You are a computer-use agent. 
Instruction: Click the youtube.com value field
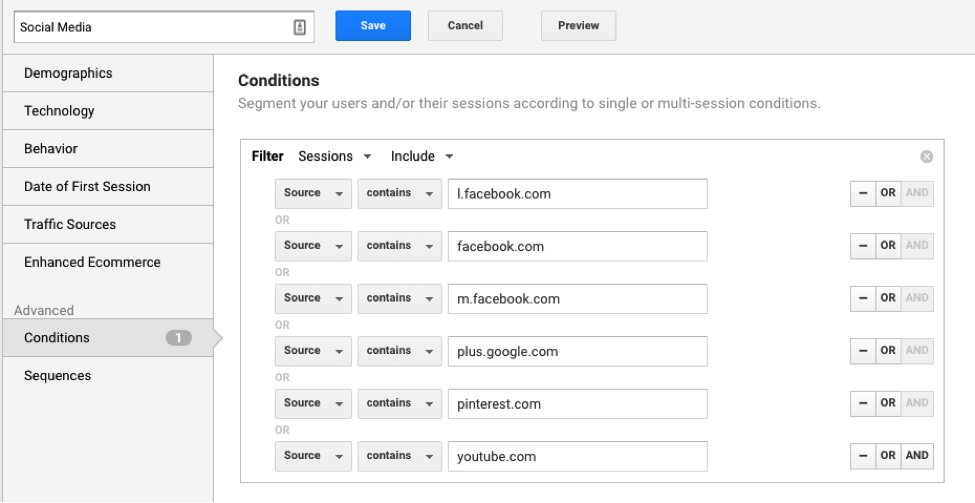pyautogui.click(x=578, y=456)
